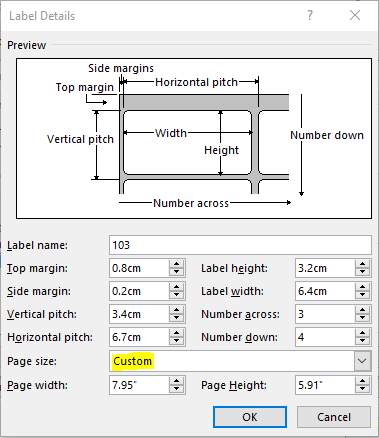Close the Label Details dialog
Screen dimensions: 379x438
pyautogui.click(x=355, y=15)
